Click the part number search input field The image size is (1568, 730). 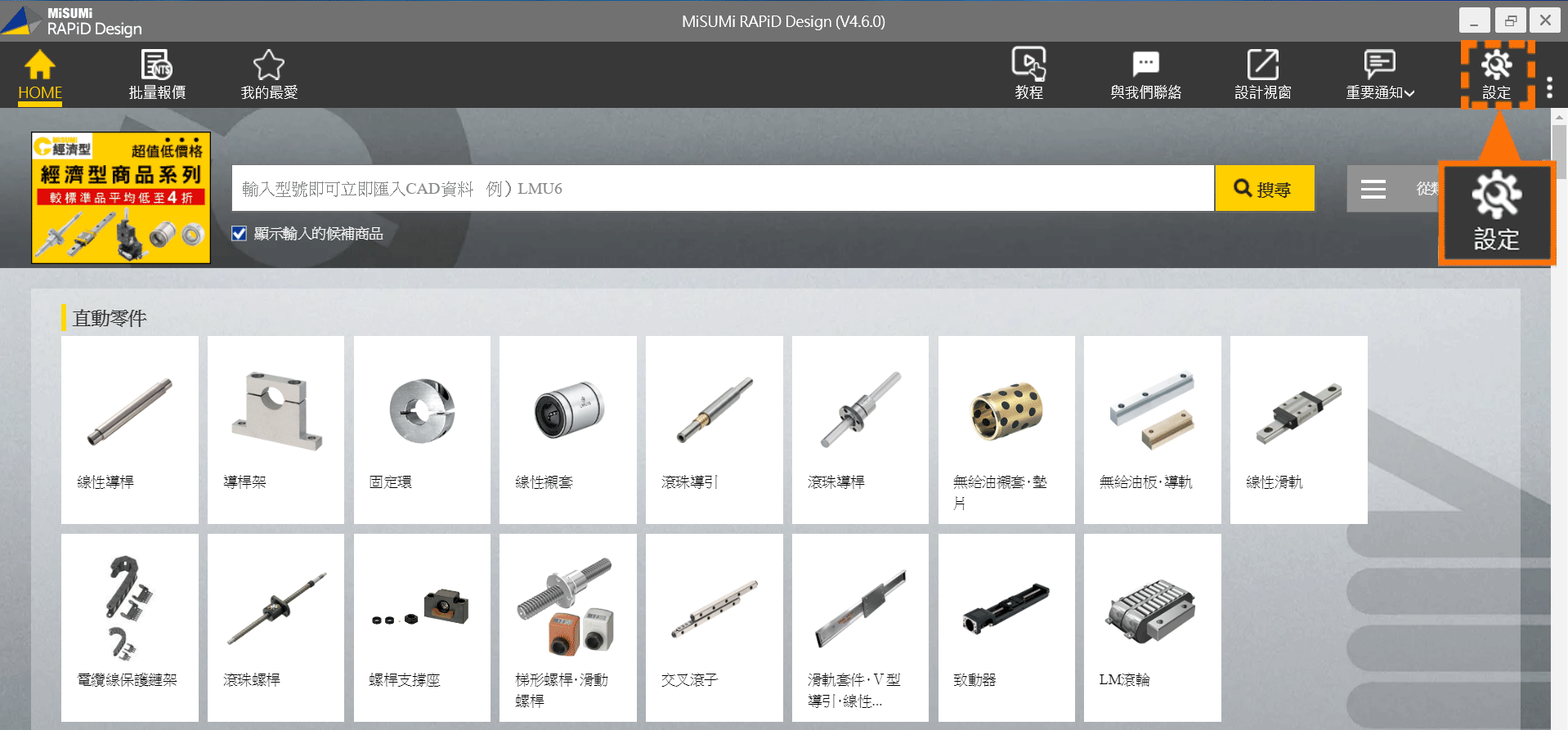click(722, 189)
